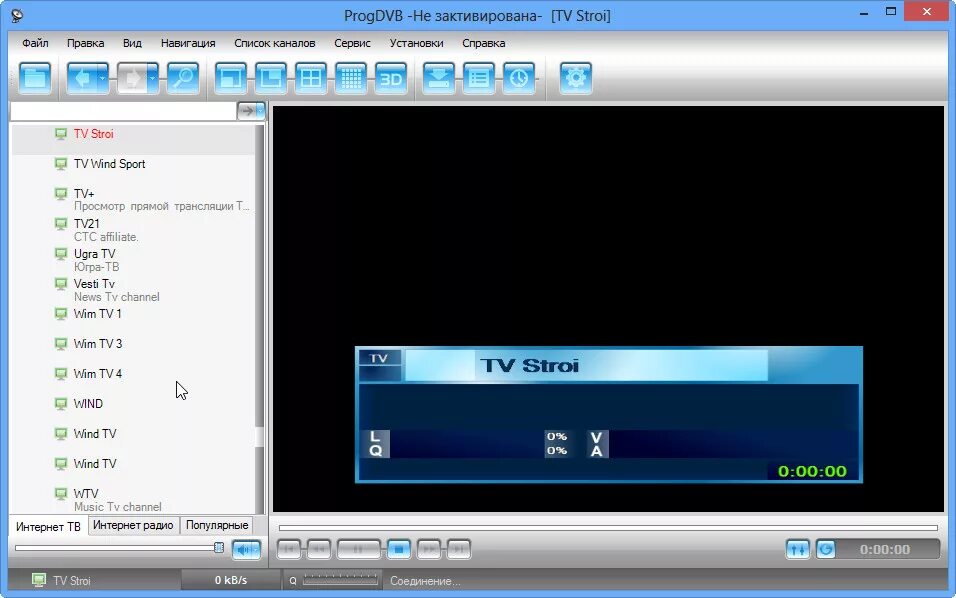This screenshot has height=598, width=956.
Task: Click the Q signal quality meter
Action: [x=340, y=580]
